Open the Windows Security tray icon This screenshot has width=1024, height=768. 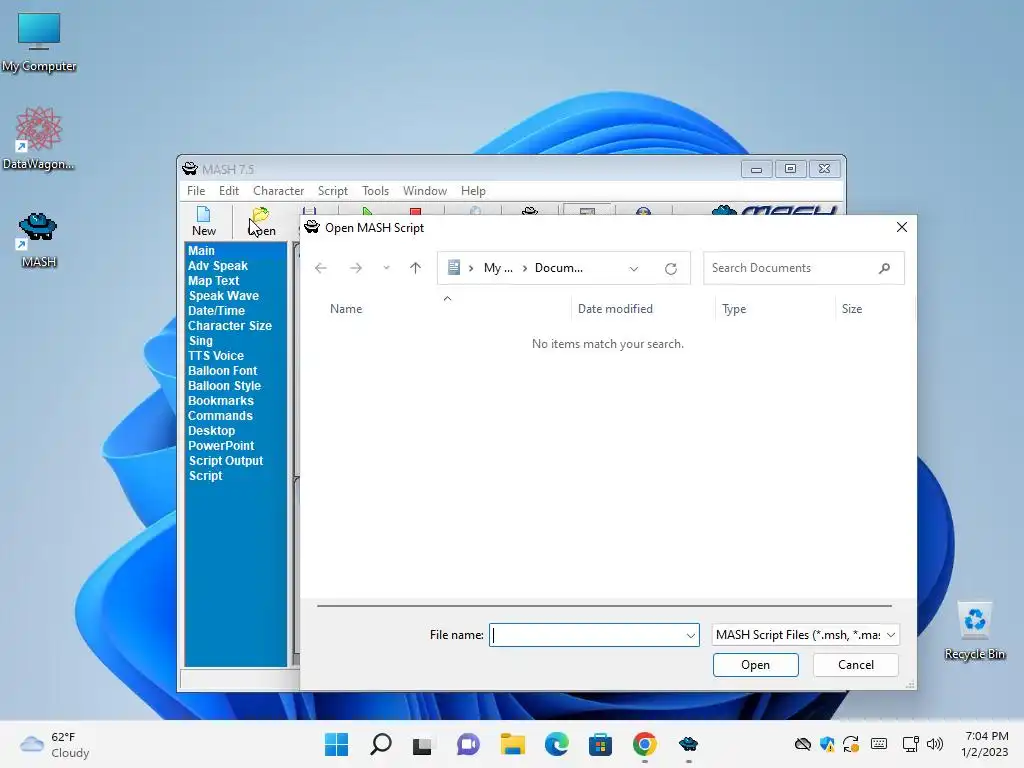(827, 744)
